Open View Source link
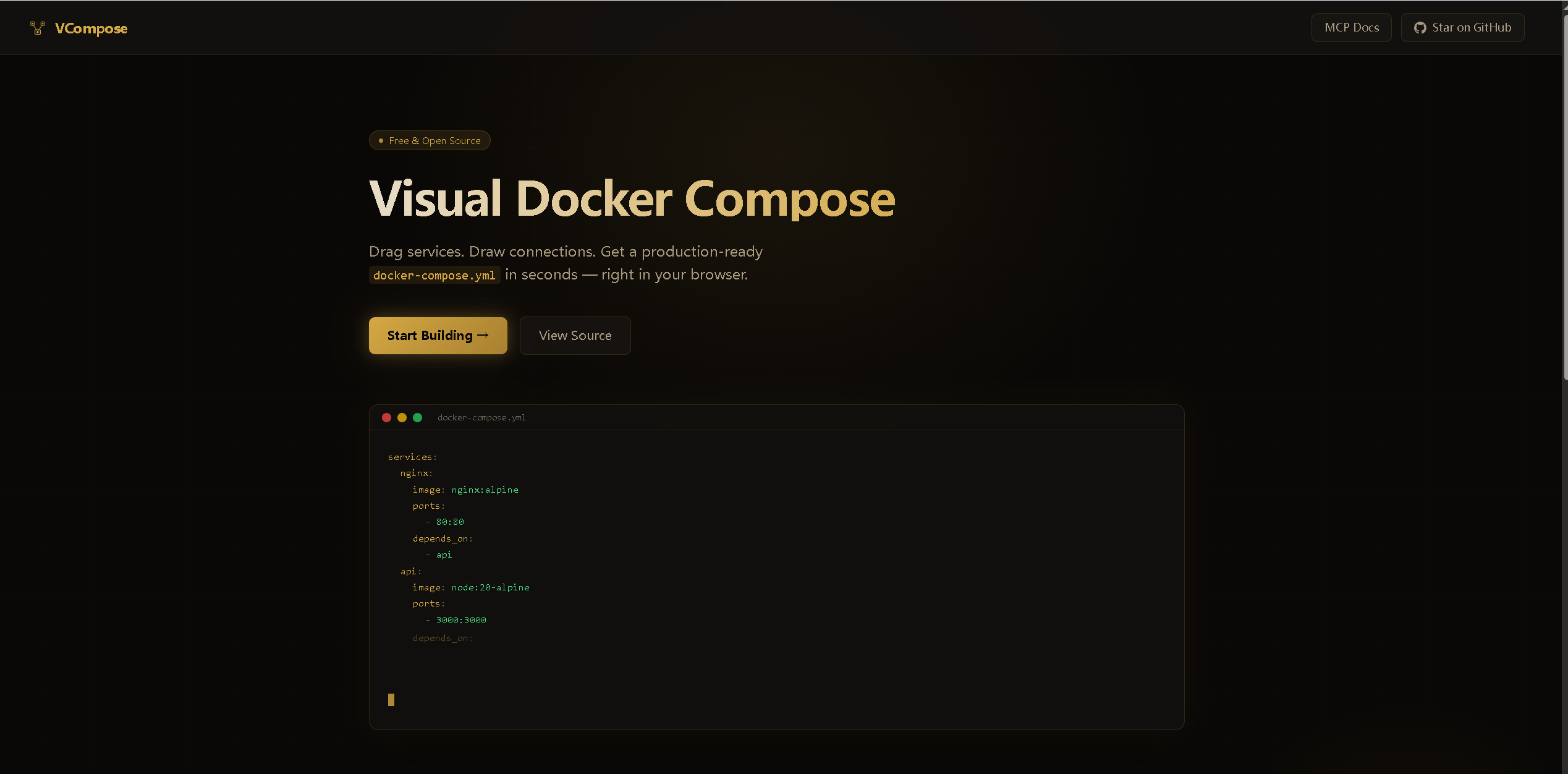Screen dimensions: 1568x774 [x=575, y=336]
